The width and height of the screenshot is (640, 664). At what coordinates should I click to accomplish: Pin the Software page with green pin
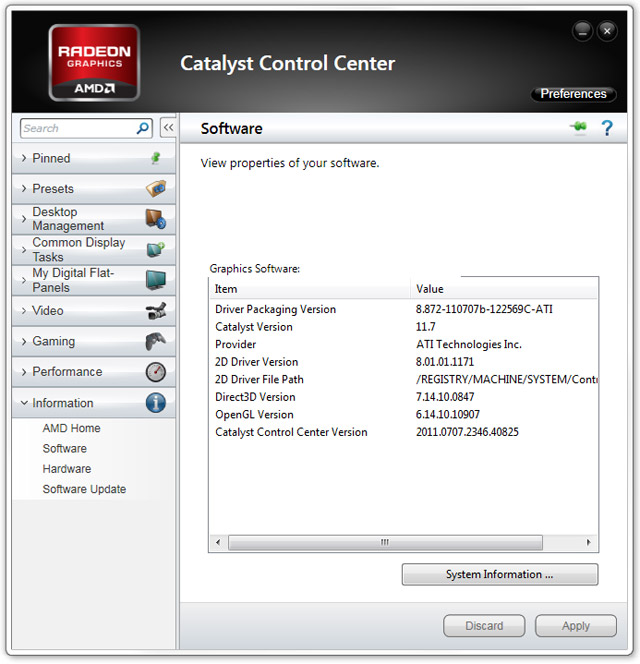click(x=579, y=127)
